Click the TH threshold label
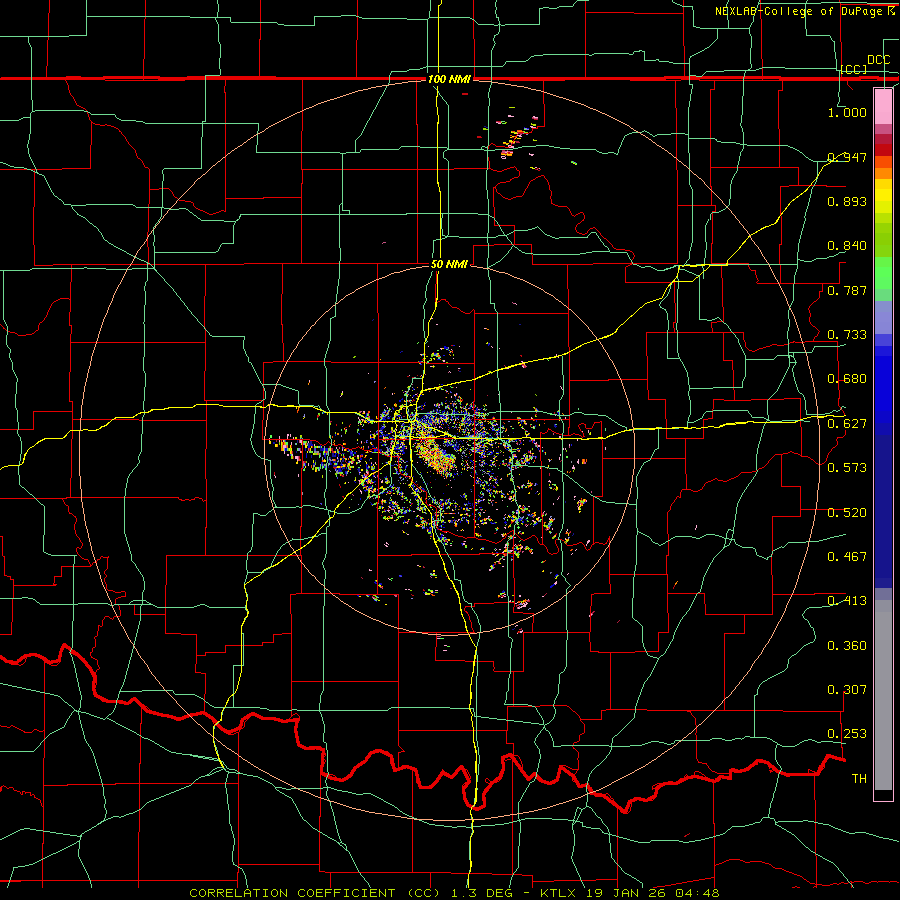The image size is (900, 900). tap(859, 778)
